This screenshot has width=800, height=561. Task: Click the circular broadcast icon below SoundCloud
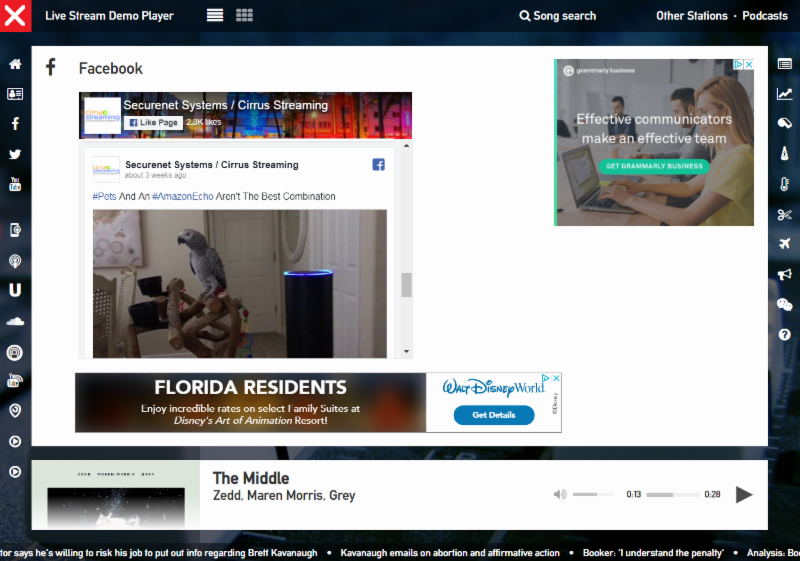pos(15,352)
